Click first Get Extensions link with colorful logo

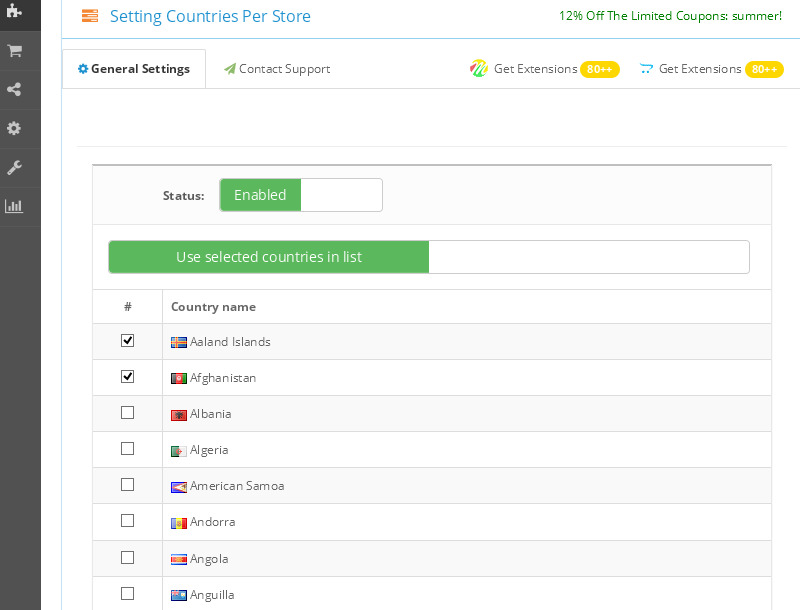[x=535, y=69]
